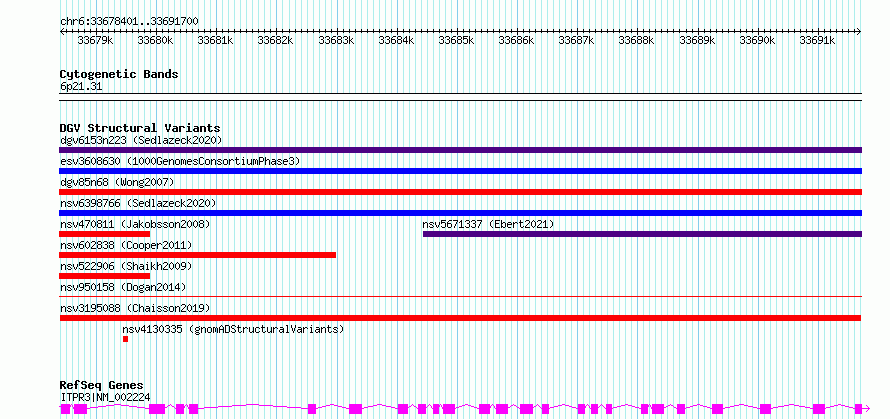
Task: Click the 33681k ruler tick label
Action: 215,40
